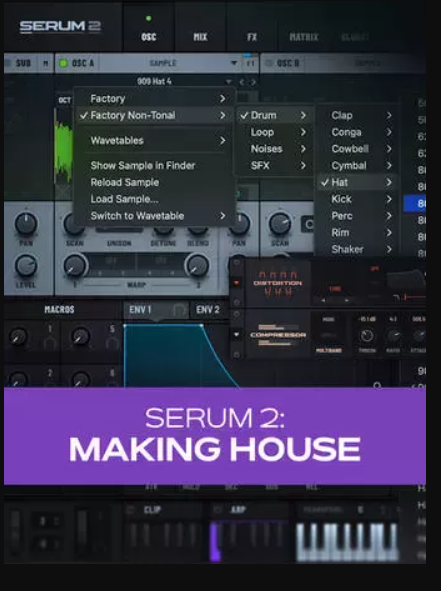Viewport: 441px width, 591px height.
Task: Click the right WARP knob
Action: click(x=197, y=265)
